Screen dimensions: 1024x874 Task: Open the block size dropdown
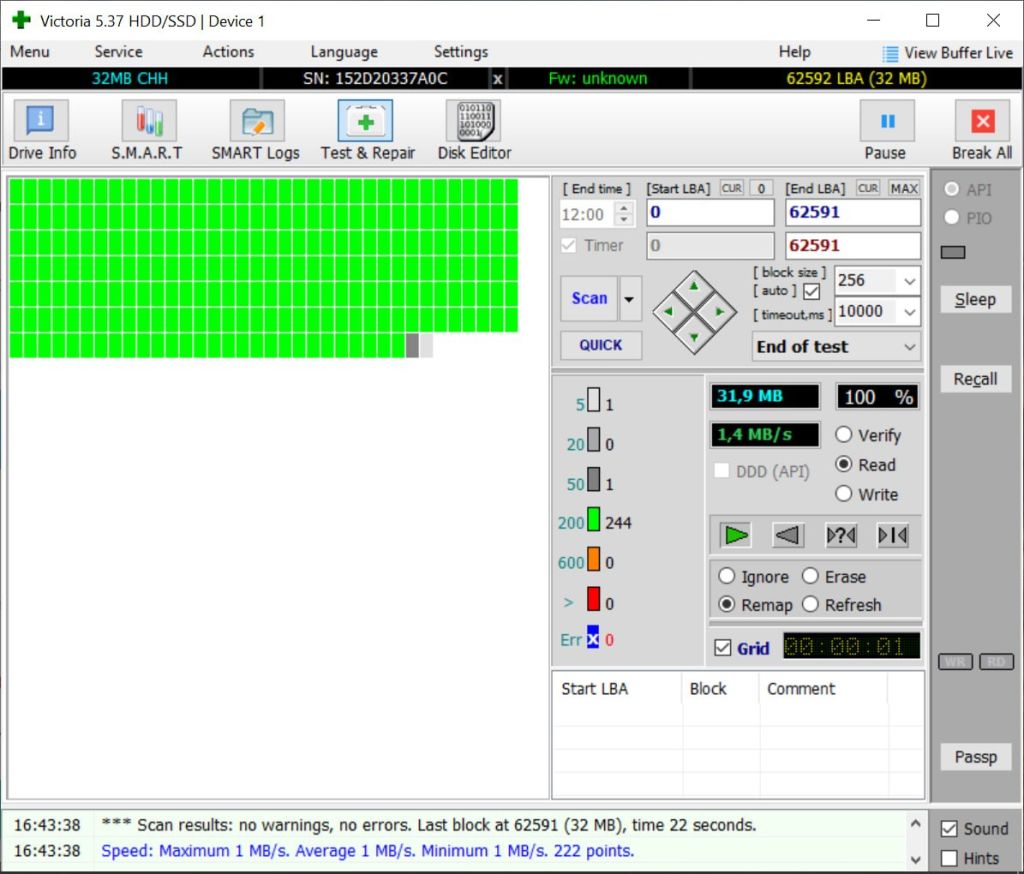point(910,281)
